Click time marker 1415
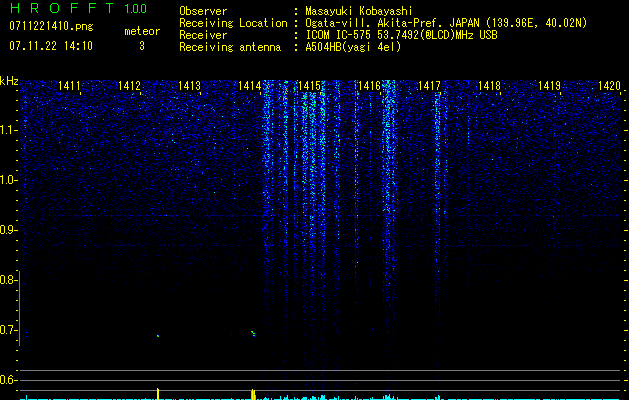 click(310, 86)
